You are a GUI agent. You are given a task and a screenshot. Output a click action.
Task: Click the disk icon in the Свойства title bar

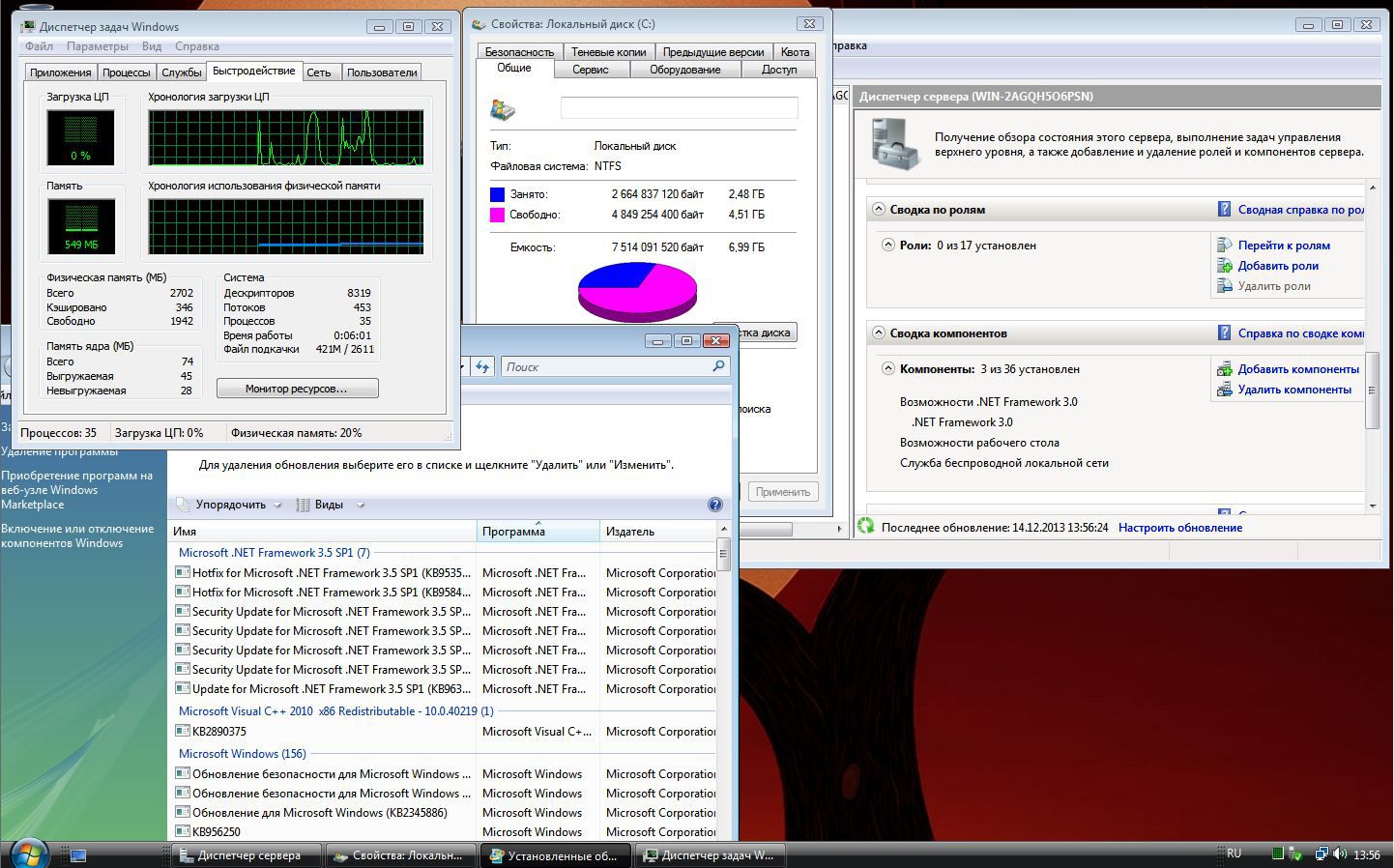[x=479, y=24]
